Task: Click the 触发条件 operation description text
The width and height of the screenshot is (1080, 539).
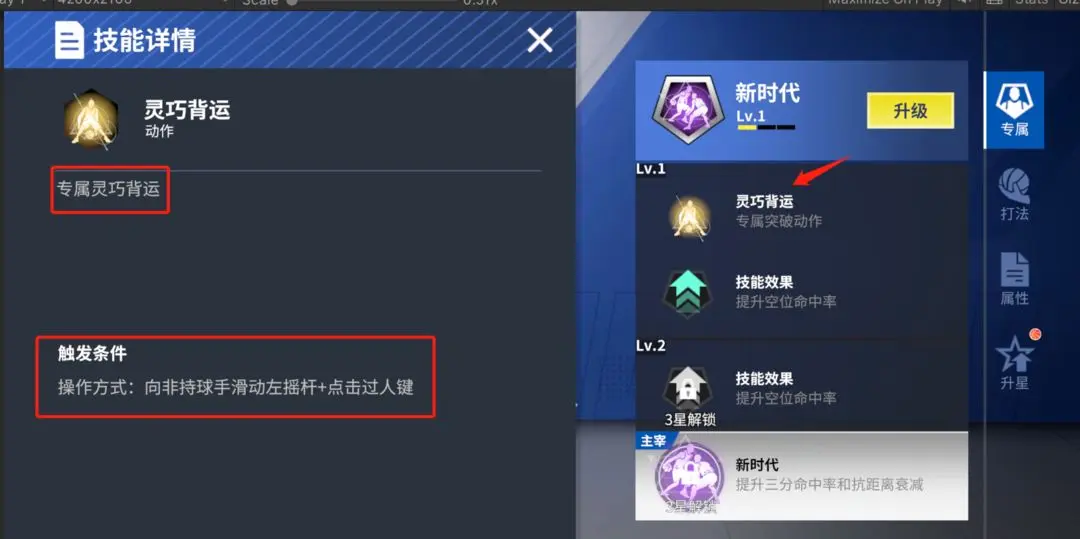Action: [x=236, y=388]
